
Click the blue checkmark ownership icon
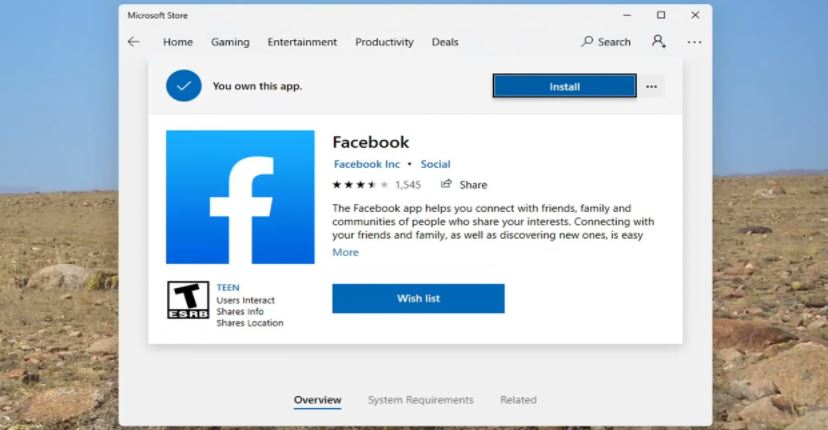coord(184,86)
